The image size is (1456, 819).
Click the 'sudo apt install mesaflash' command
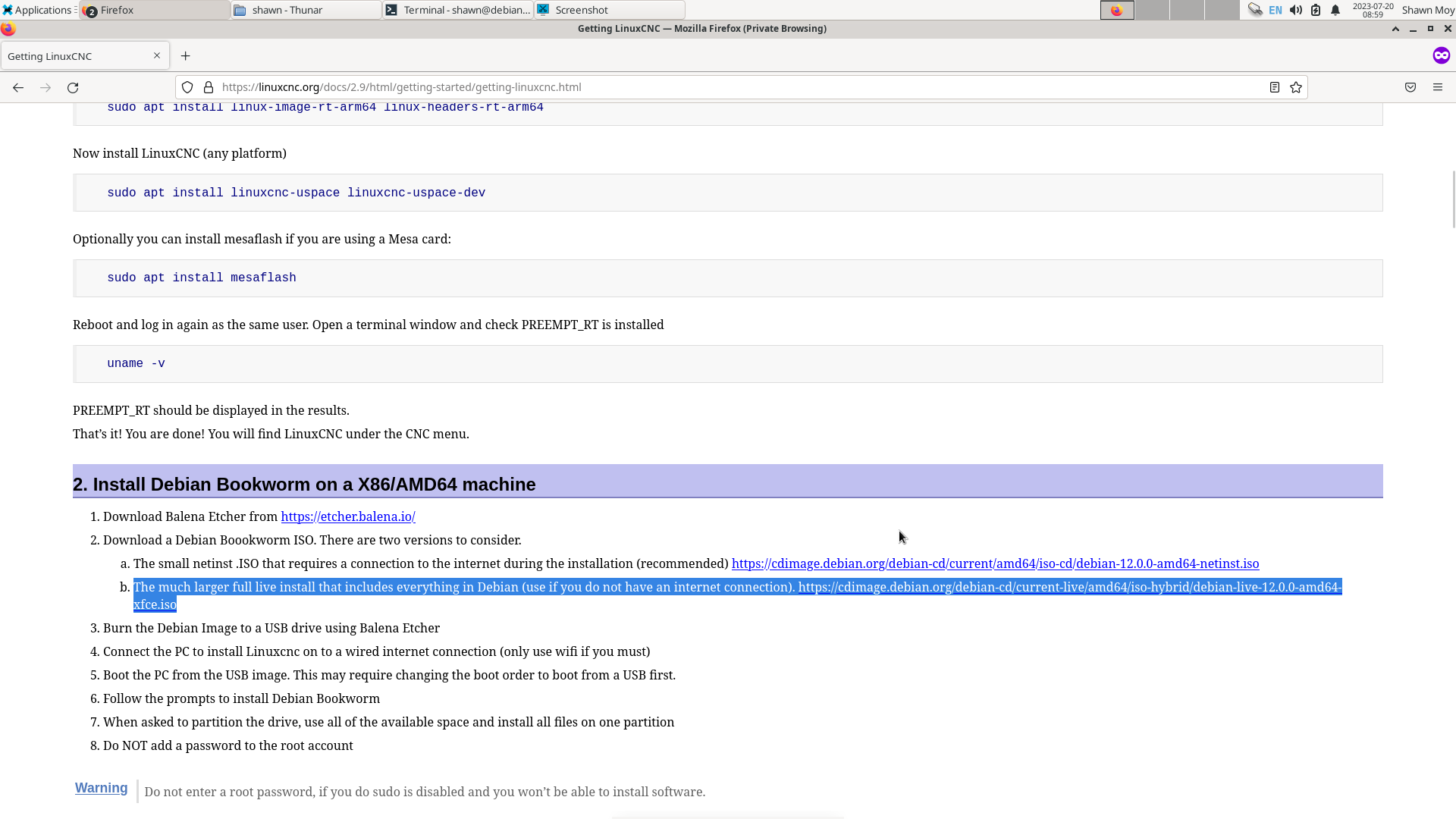tap(202, 278)
